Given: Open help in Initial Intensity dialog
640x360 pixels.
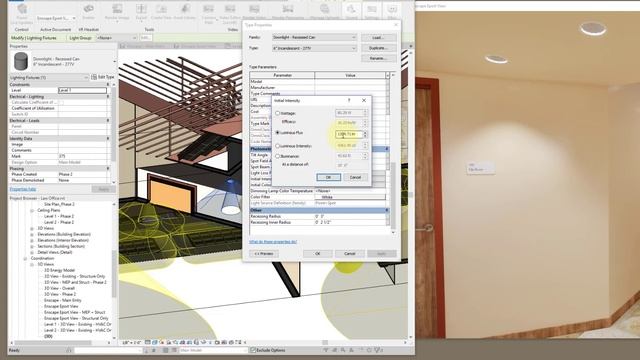Looking at the screenshot, I should pyautogui.click(x=349, y=100).
